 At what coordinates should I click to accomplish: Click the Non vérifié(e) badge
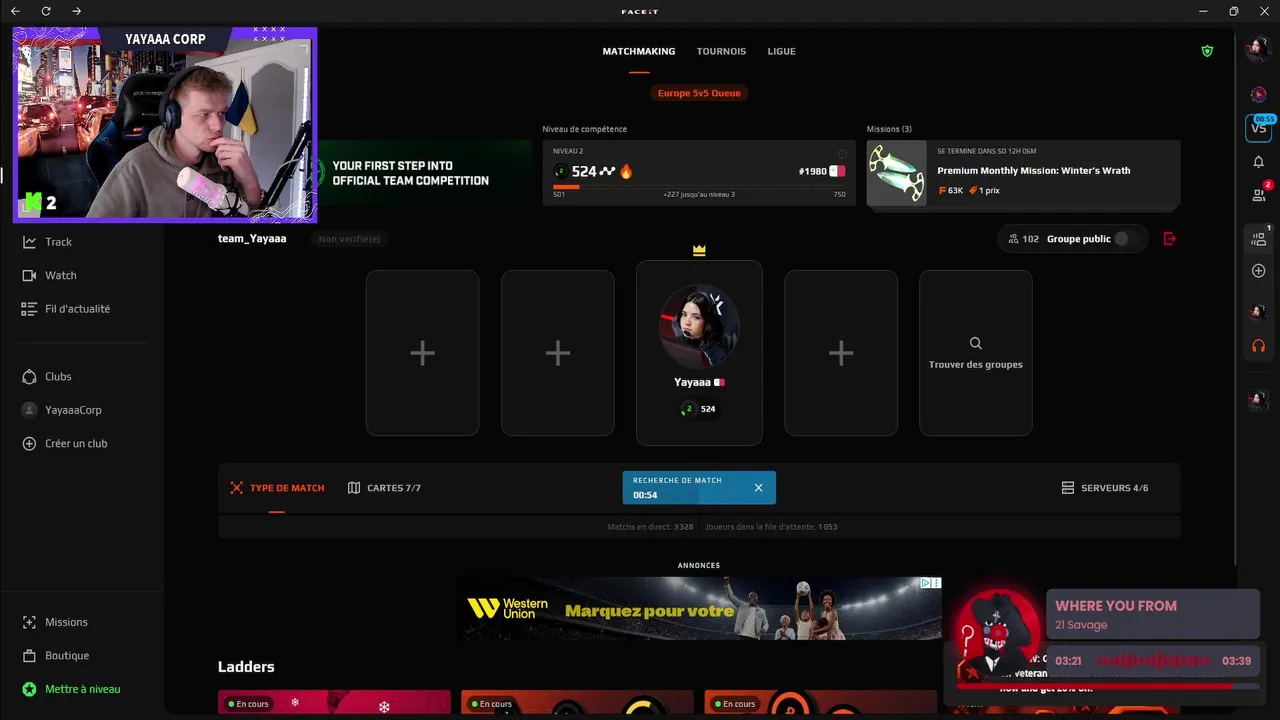349,239
